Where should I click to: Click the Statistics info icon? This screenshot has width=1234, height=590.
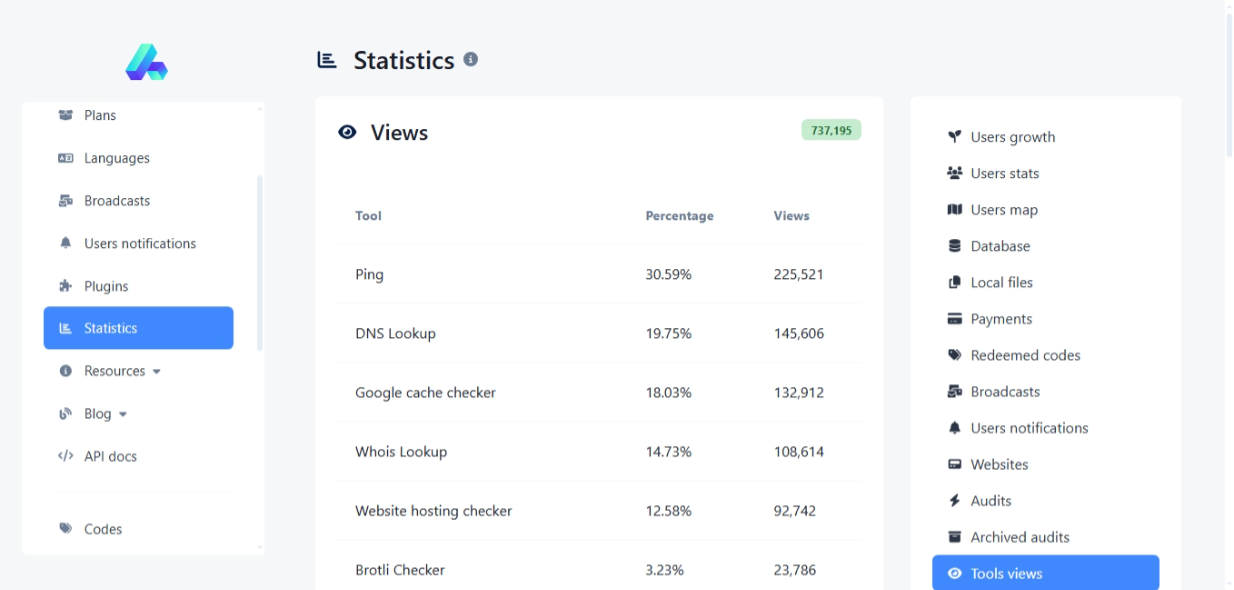tap(470, 60)
